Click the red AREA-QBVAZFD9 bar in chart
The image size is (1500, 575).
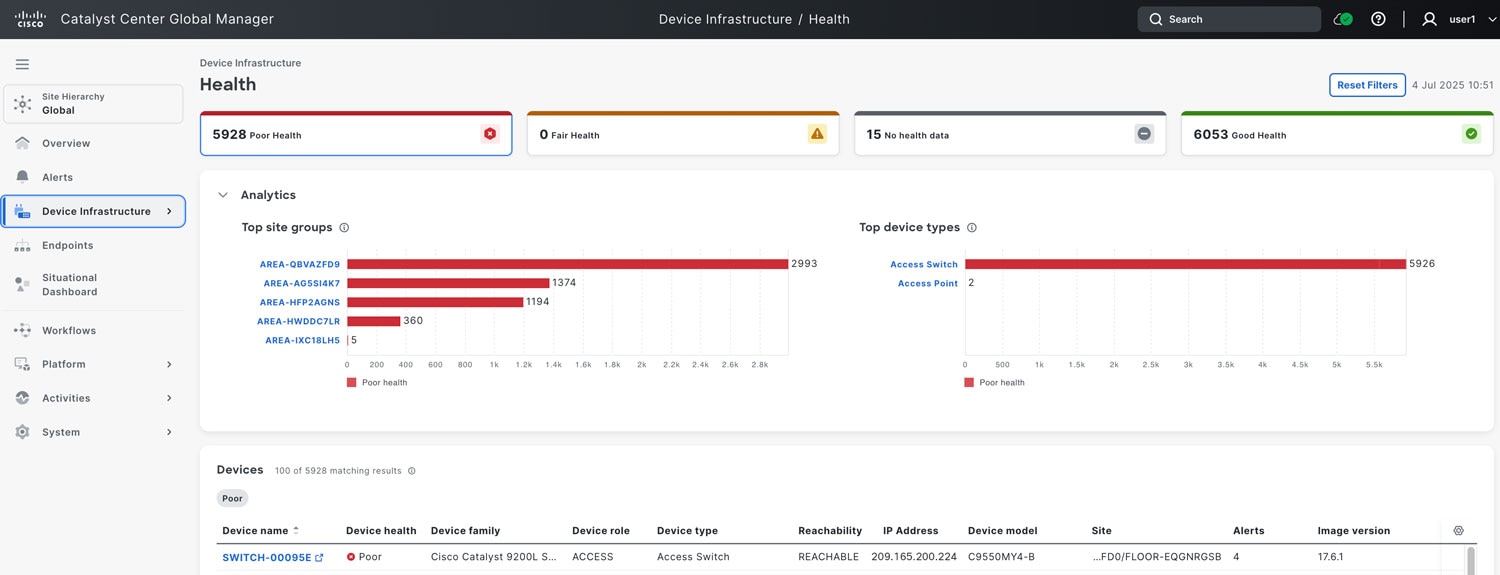[567, 264]
